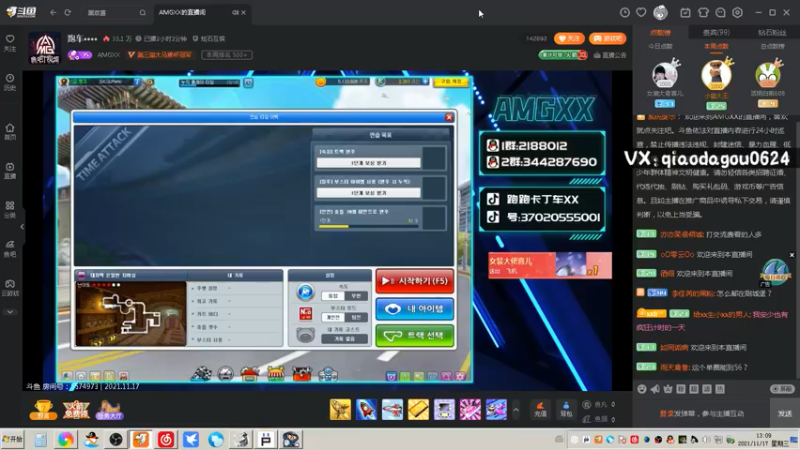The image size is (800, 450).
Task: Select the gold card gift icon
Action: (418, 409)
